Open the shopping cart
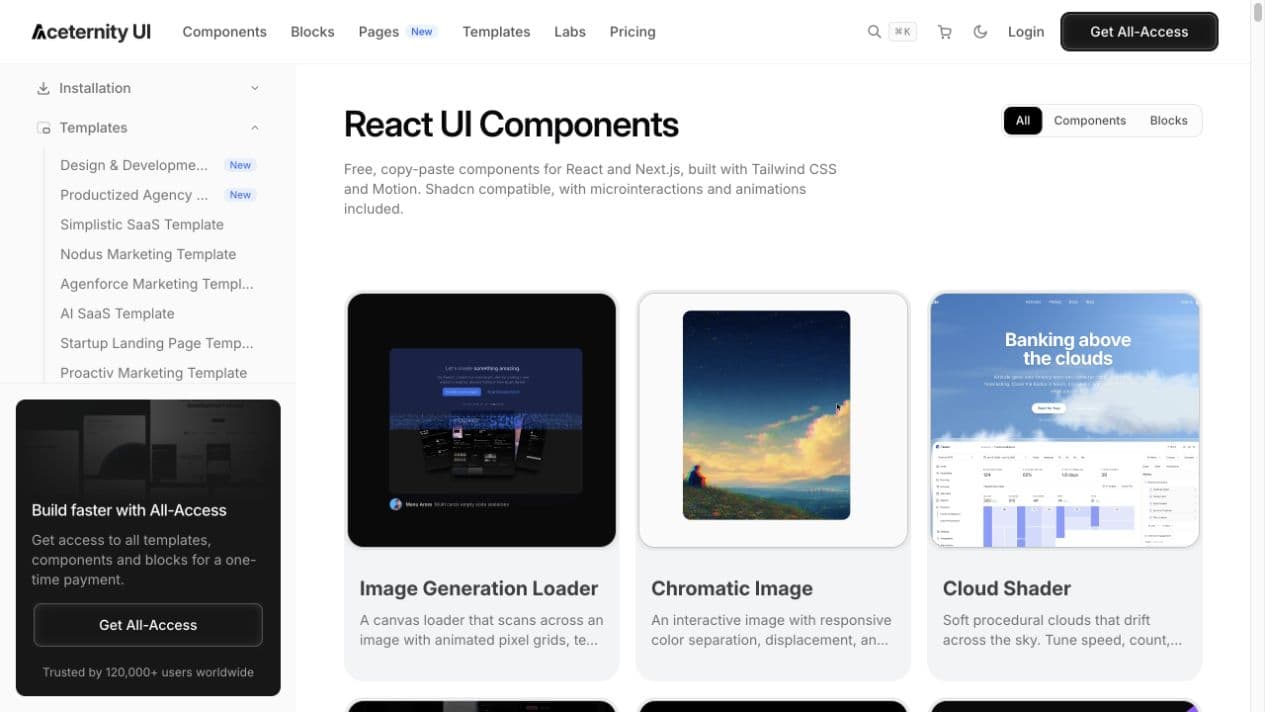The image size is (1265, 712). click(x=944, y=32)
